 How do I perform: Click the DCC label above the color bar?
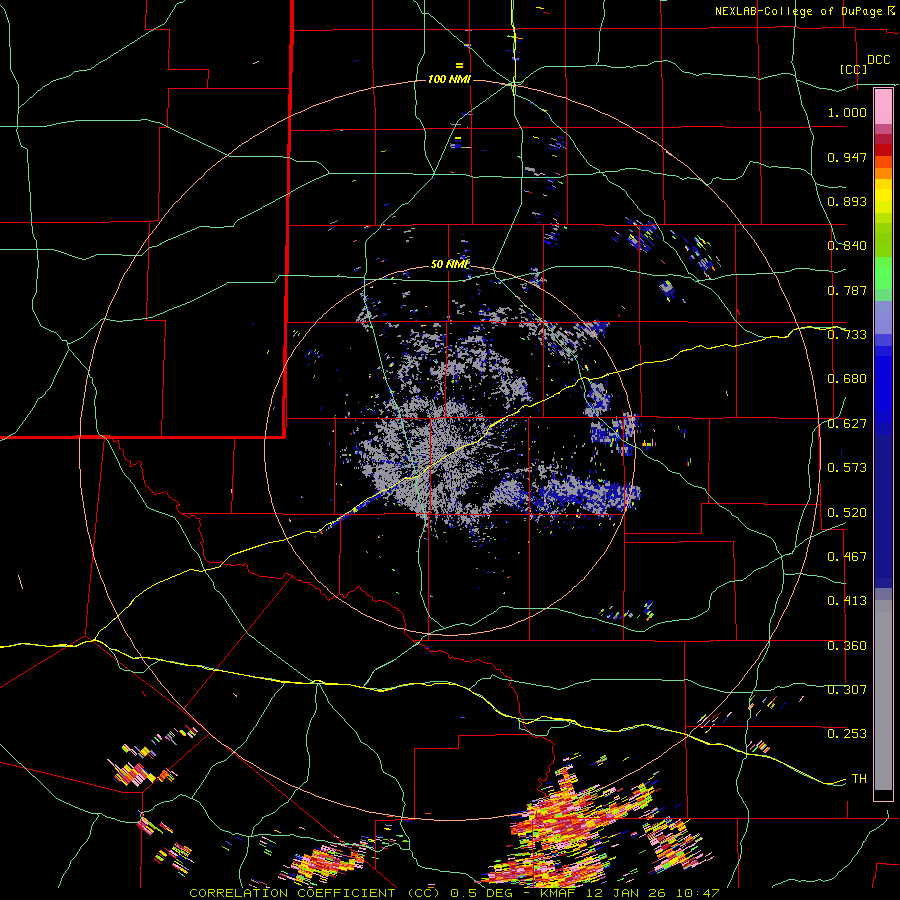click(x=878, y=60)
